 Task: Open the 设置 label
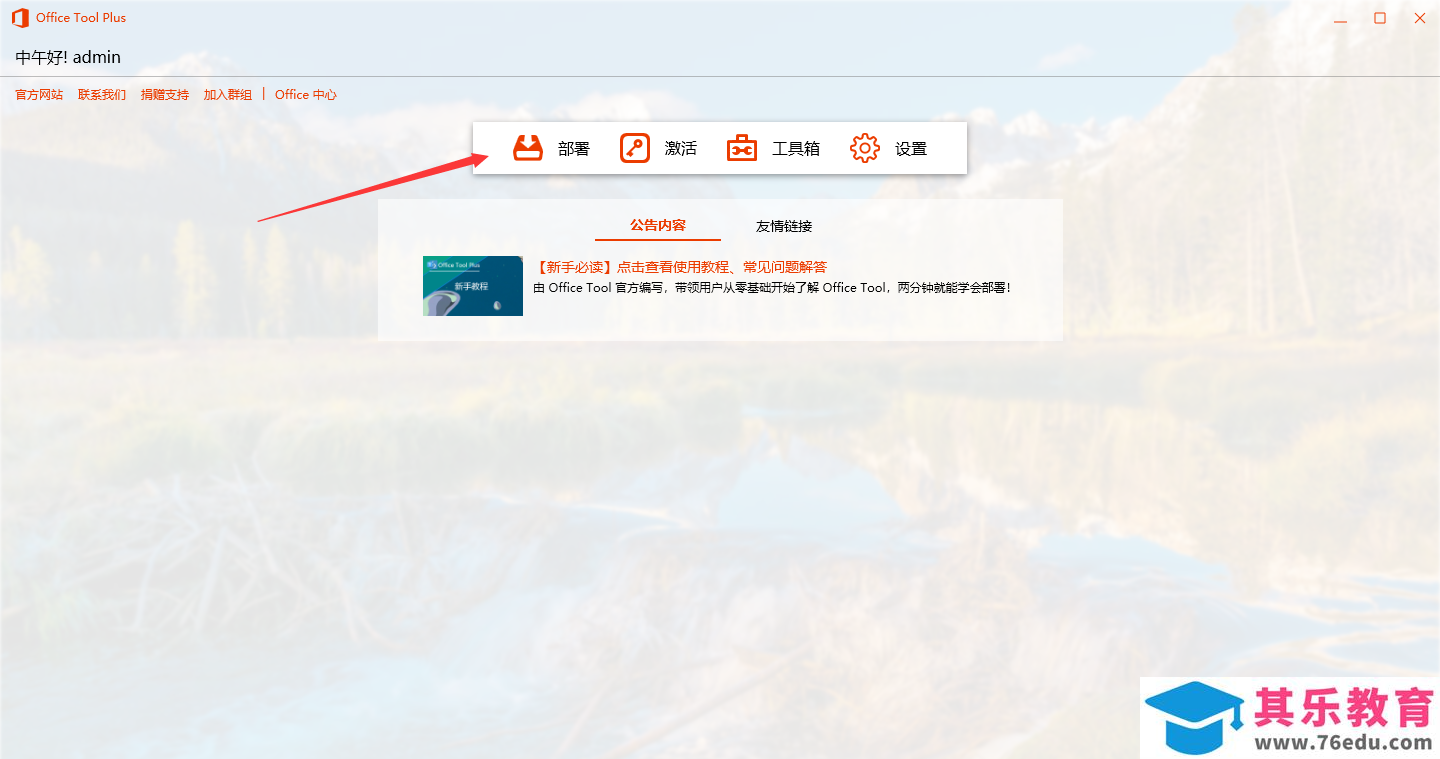(911, 148)
